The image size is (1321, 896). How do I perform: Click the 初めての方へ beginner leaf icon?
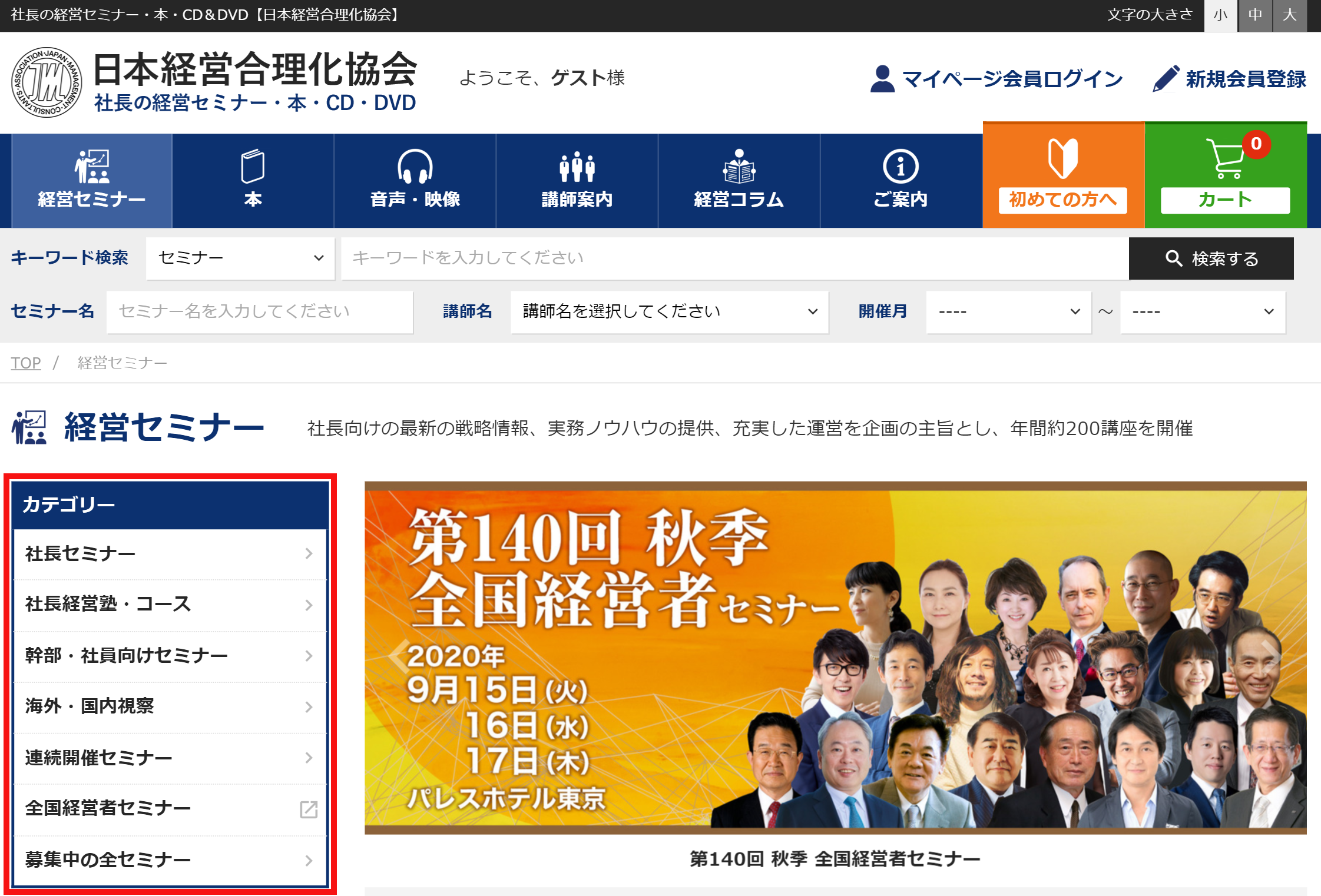tap(1062, 159)
